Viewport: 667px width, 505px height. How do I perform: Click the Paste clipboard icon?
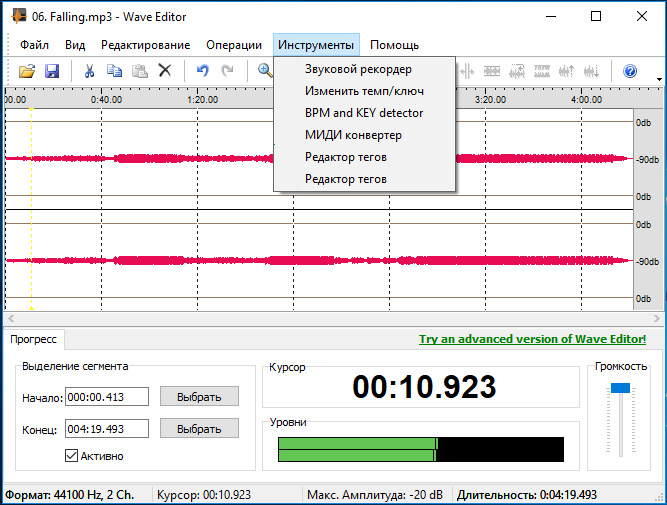[140, 71]
